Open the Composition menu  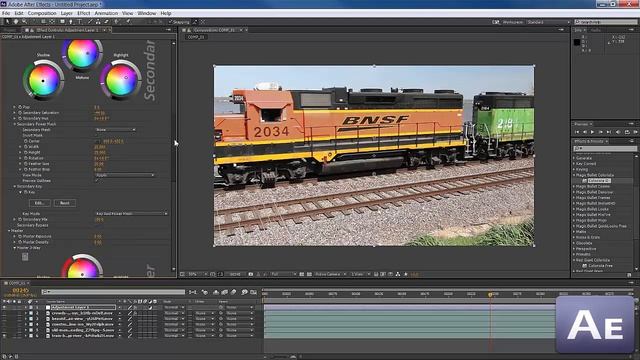click(x=42, y=13)
